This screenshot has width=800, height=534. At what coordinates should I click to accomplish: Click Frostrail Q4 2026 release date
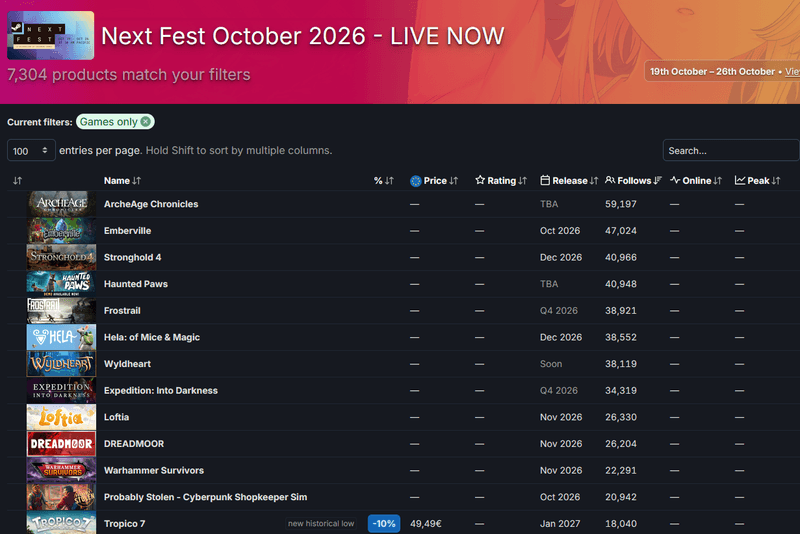(x=559, y=310)
